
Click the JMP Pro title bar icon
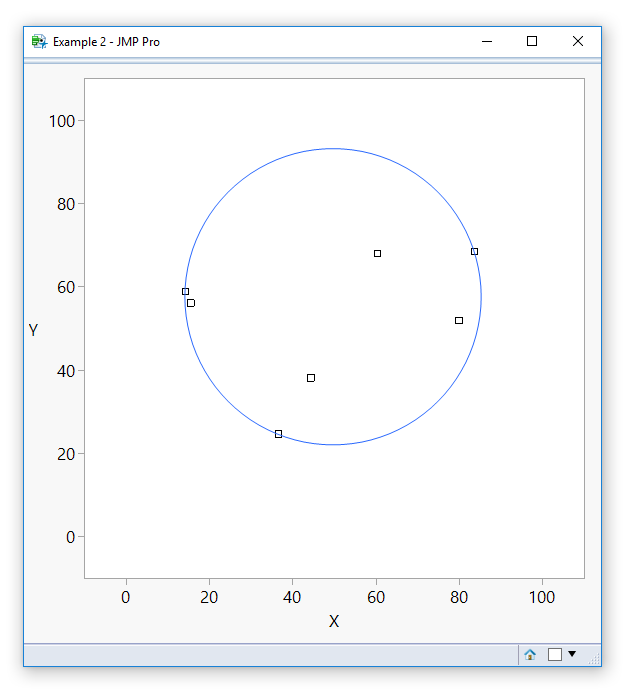39,42
